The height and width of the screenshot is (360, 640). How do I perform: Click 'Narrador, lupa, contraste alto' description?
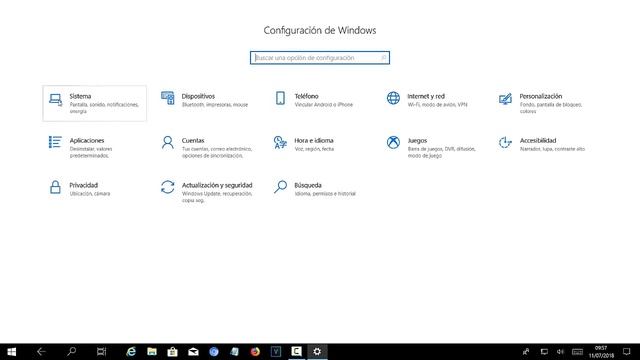point(552,149)
